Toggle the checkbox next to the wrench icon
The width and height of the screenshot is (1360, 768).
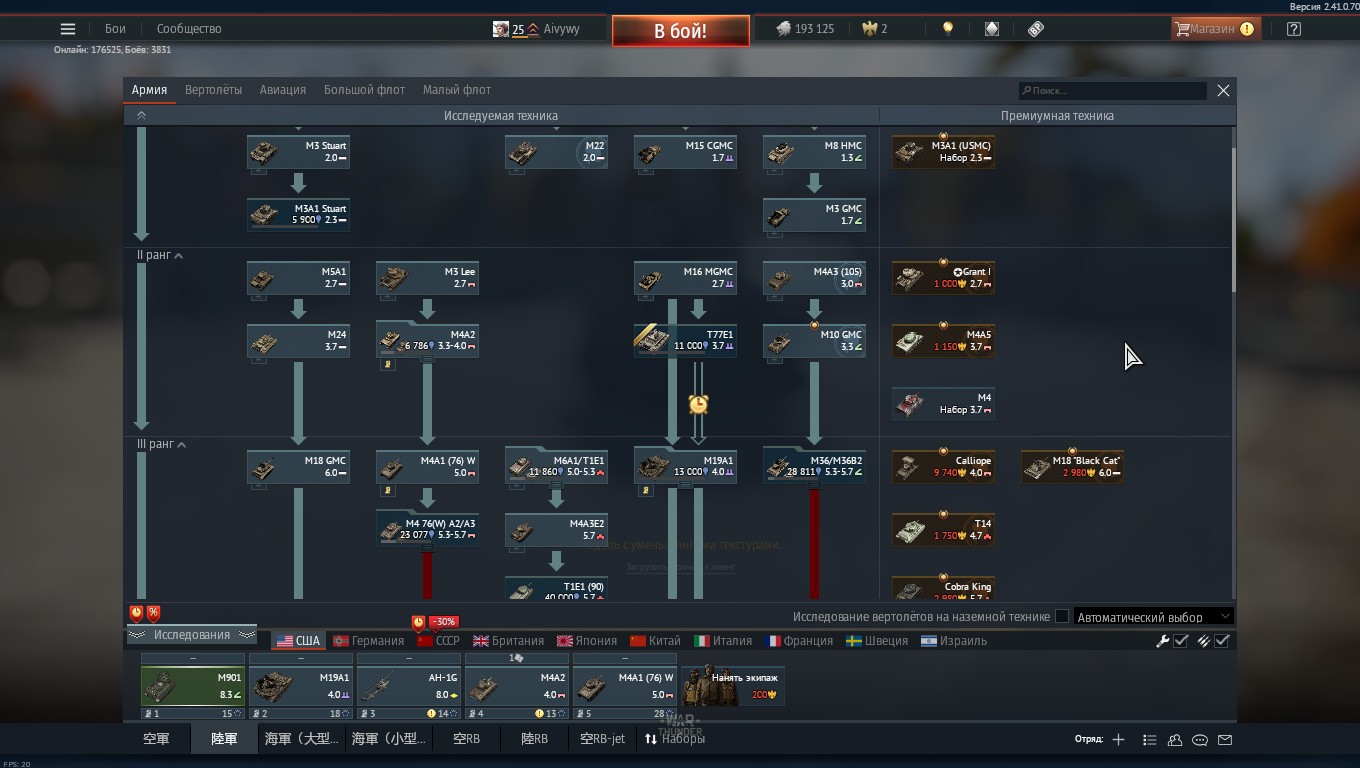coord(1181,641)
